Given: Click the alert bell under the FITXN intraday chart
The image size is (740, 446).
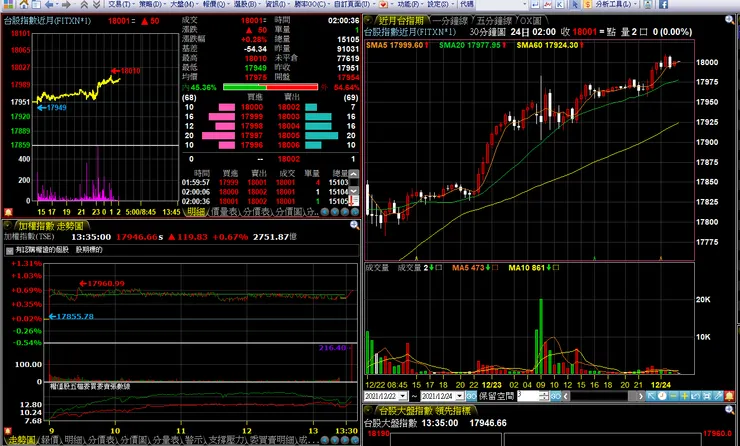Looking at the screenshot, I should point(8,212).
